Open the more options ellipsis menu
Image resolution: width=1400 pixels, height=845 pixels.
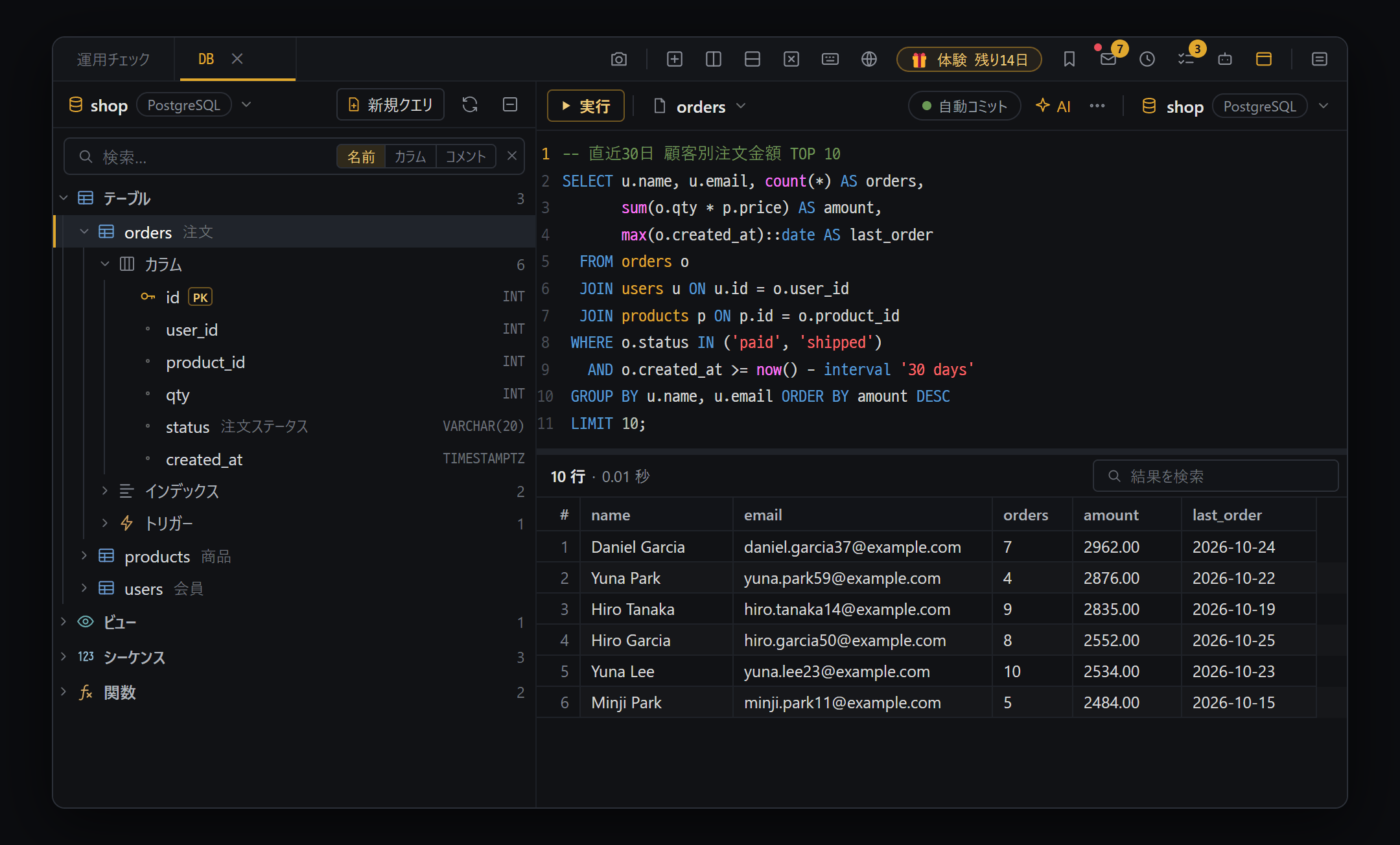[1097, 106]
